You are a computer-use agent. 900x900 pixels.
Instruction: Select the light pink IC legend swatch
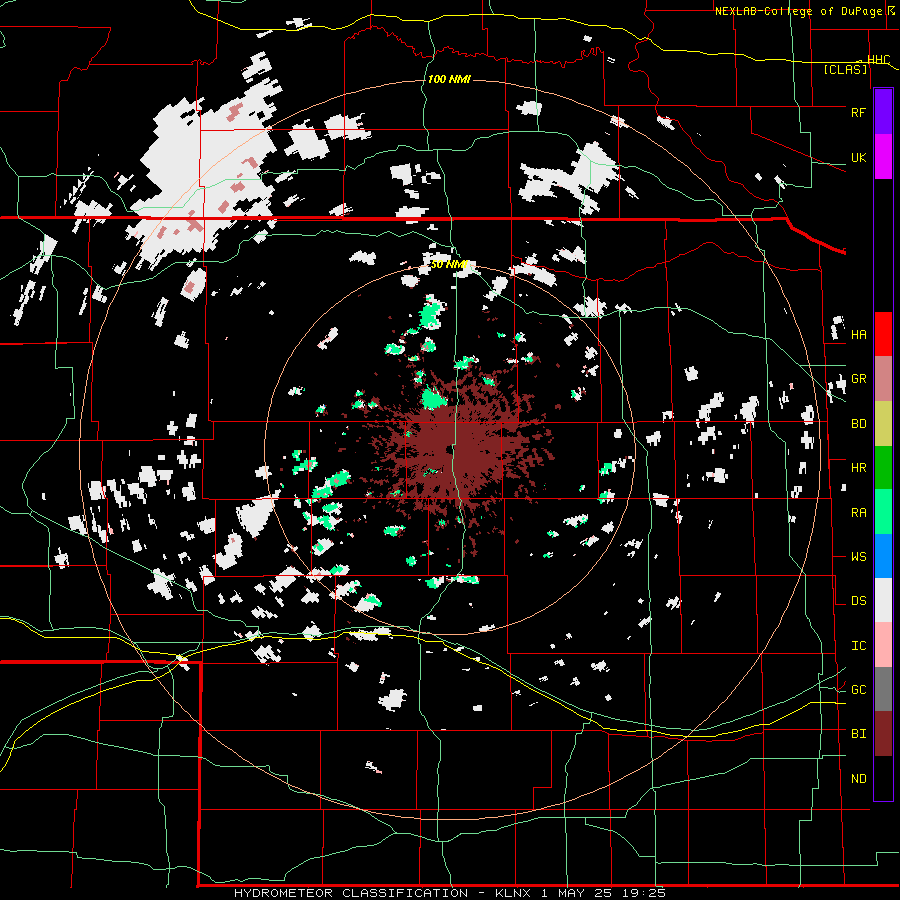tap(883, 645)
